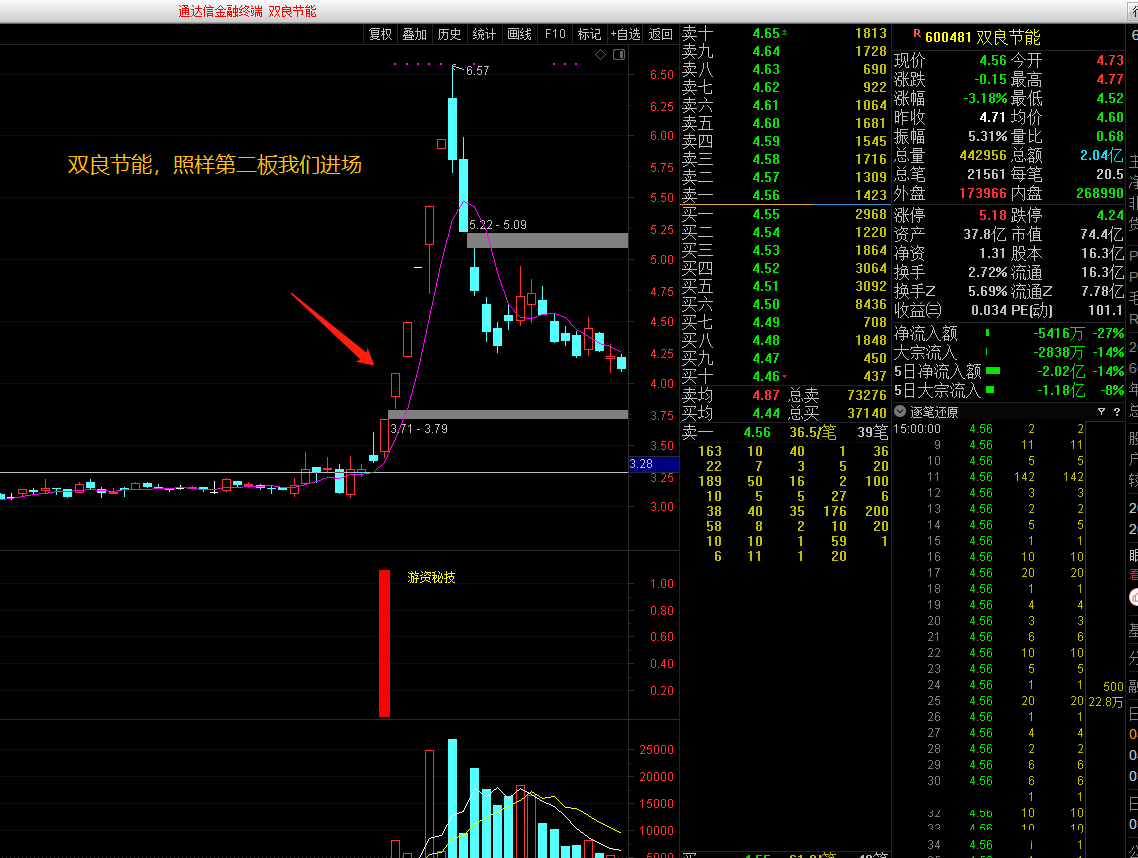
Task: Click the 卖均 average value 4.87
Action: (x=766, y=395)
